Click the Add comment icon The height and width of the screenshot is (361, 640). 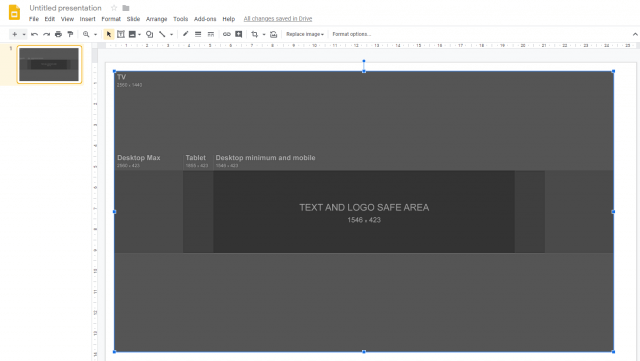pos(239,34)
